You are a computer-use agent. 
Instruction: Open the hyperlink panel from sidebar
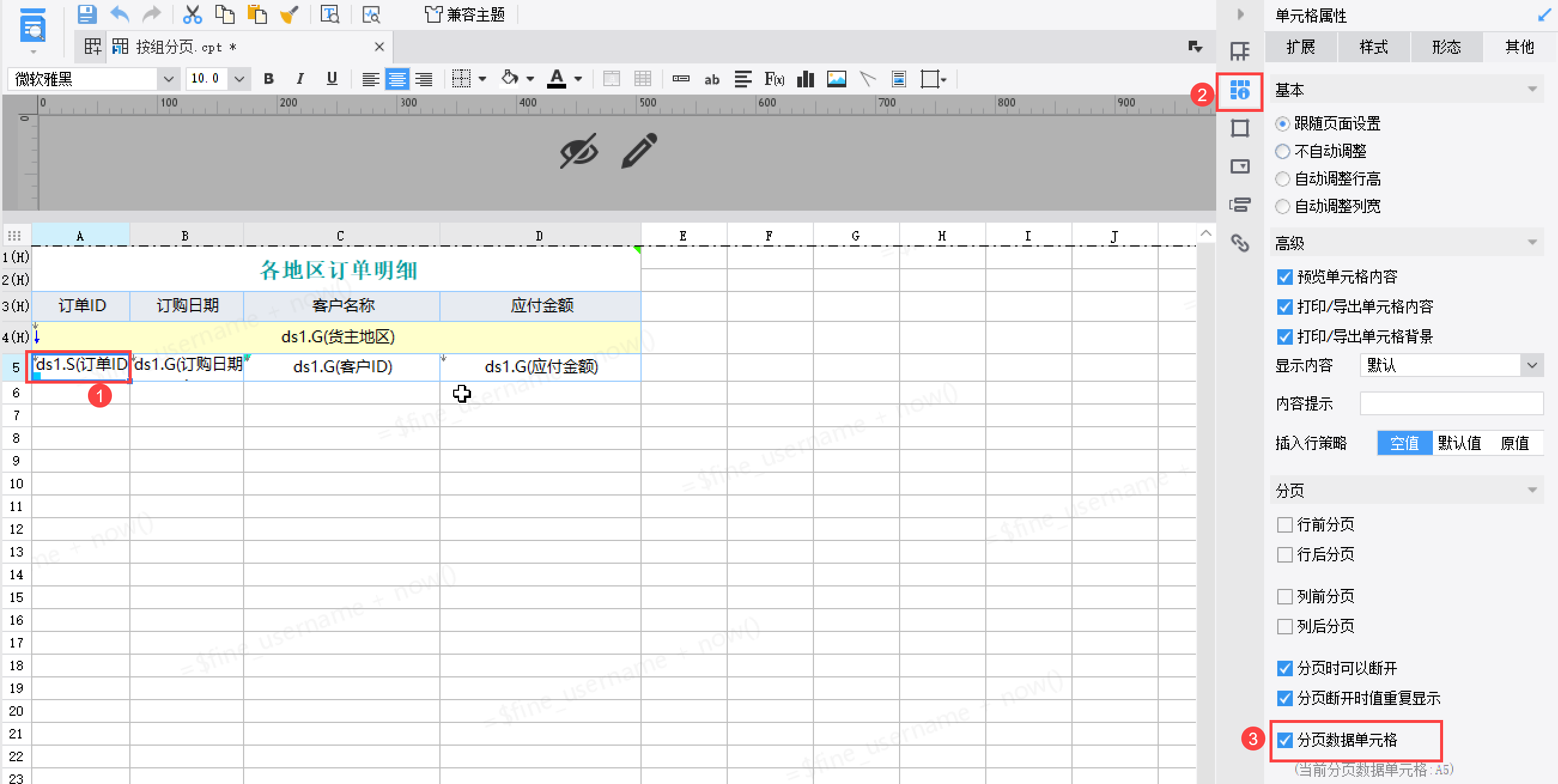point(1240,242)
